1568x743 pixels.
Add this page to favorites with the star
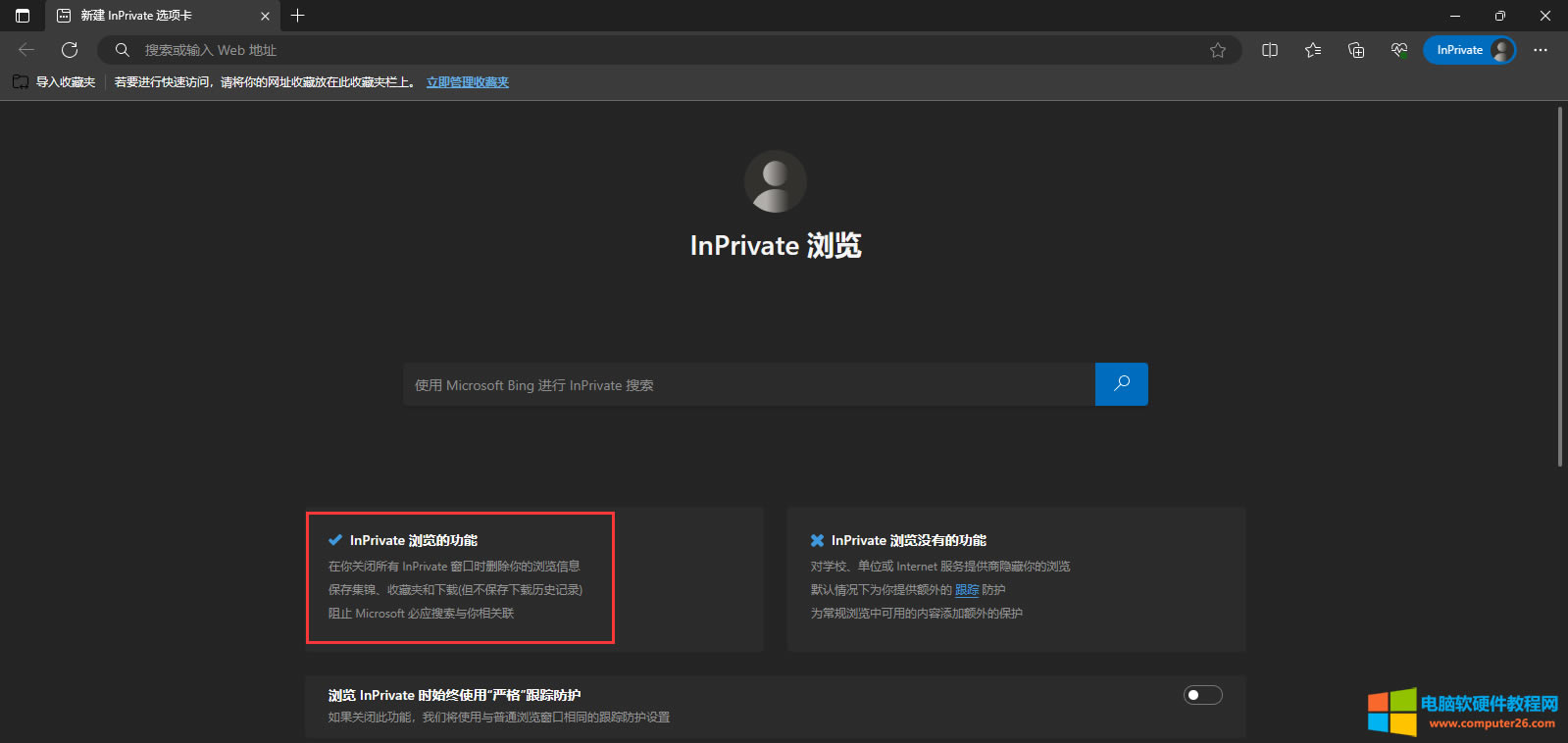click(x=1218, y=50)
